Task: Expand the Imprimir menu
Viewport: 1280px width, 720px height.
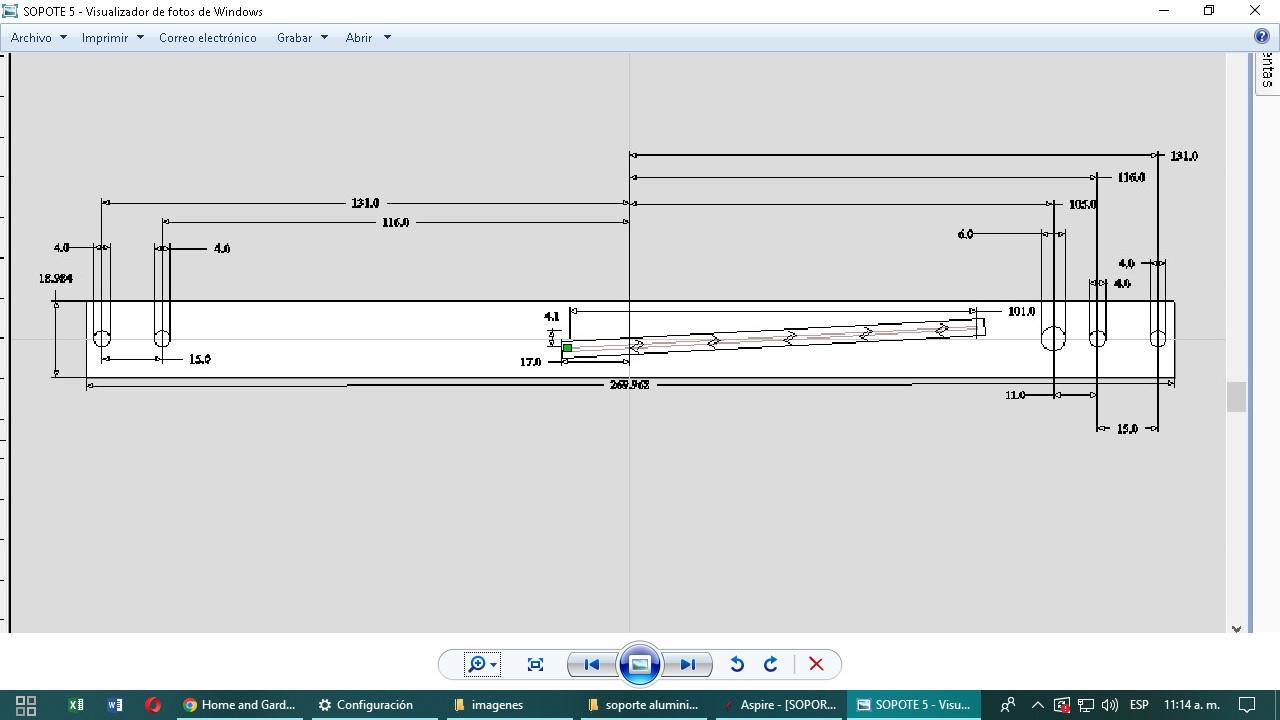Action: point(113,37)
